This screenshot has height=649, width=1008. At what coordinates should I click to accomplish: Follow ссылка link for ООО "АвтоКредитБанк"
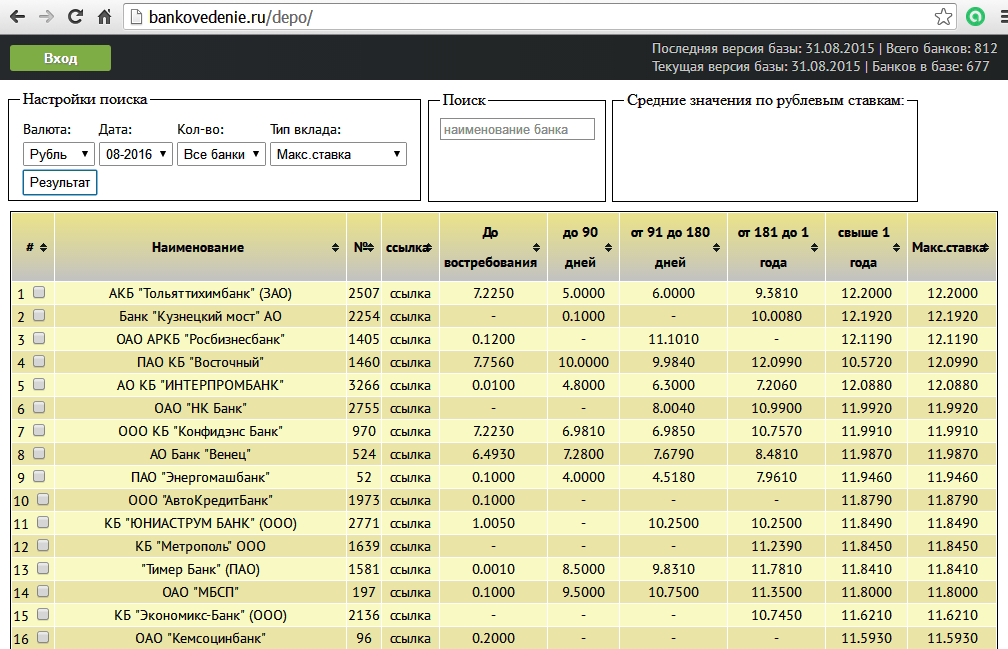(410, 501)
